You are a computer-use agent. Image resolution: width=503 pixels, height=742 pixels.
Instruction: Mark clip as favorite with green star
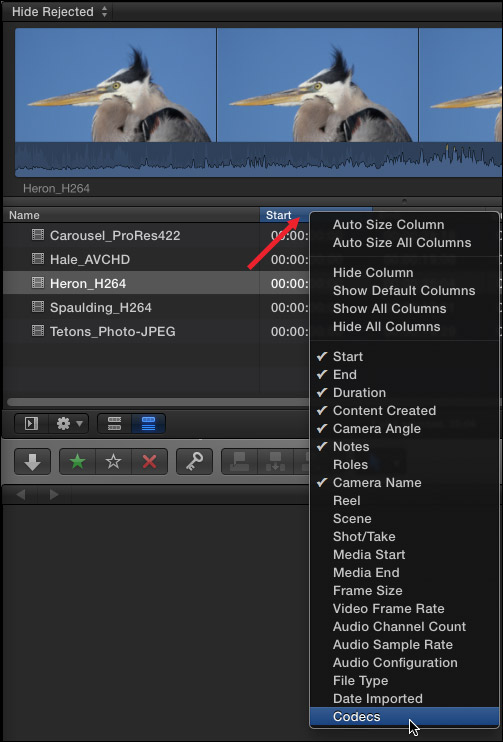click(x=77, y=461)
